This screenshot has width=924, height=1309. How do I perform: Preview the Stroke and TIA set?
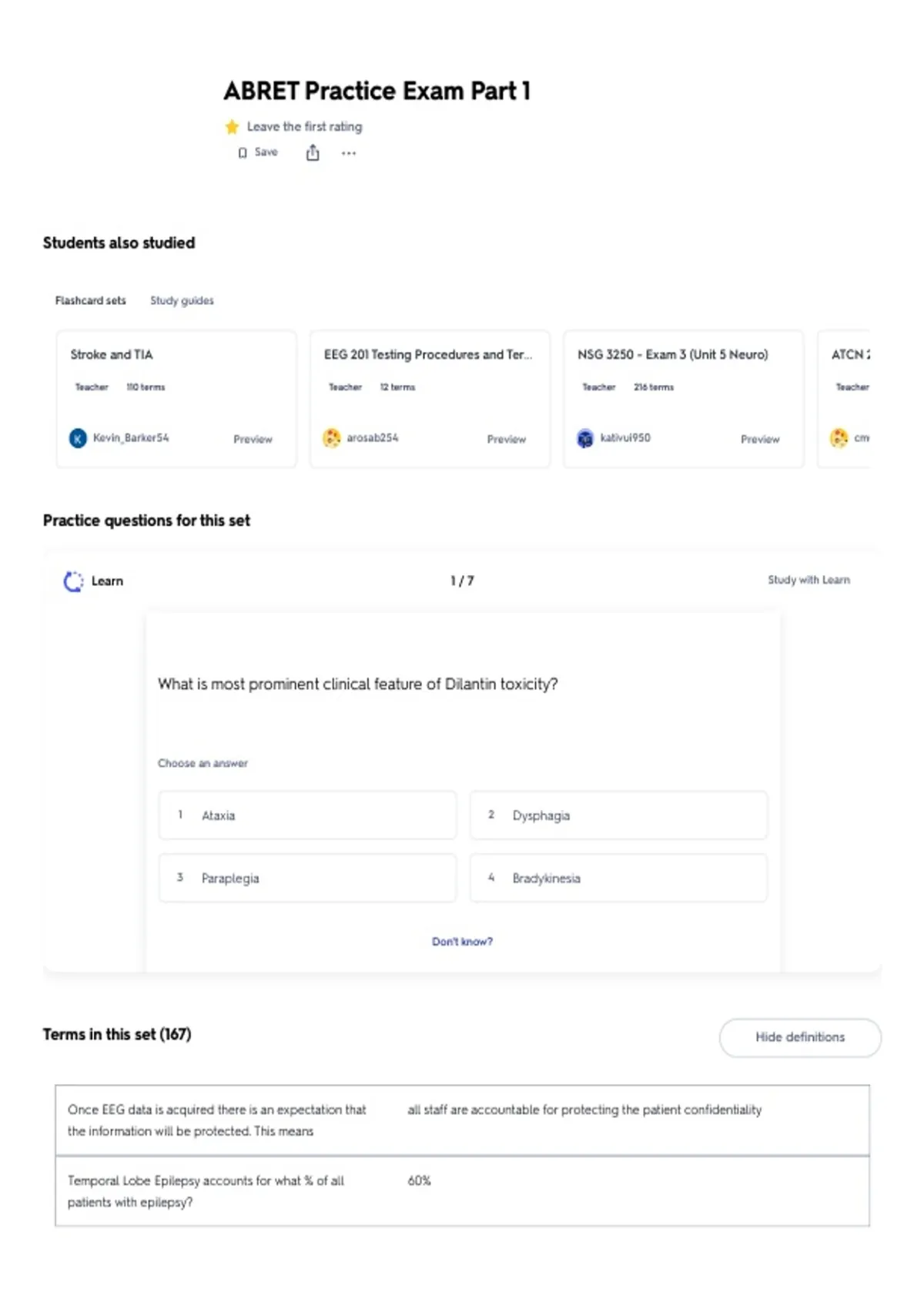pos(253,439)
